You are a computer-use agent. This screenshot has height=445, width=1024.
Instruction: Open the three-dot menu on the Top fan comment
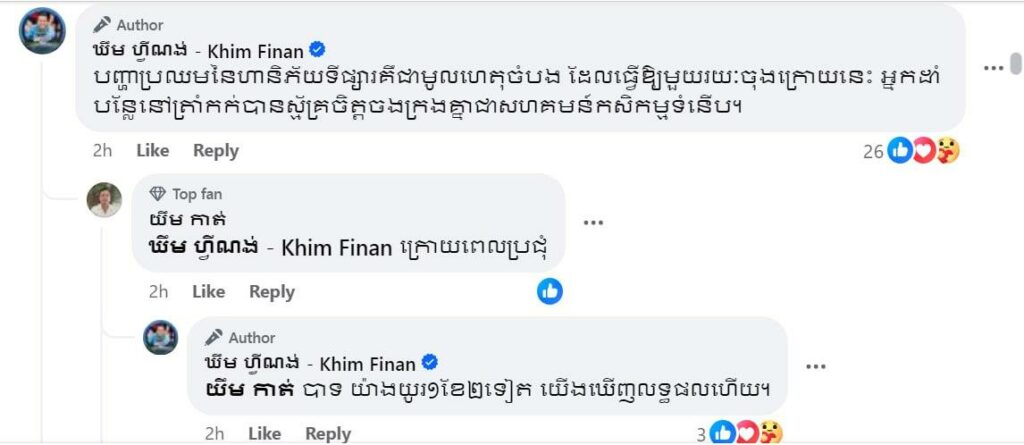click(x=593, y=222)
